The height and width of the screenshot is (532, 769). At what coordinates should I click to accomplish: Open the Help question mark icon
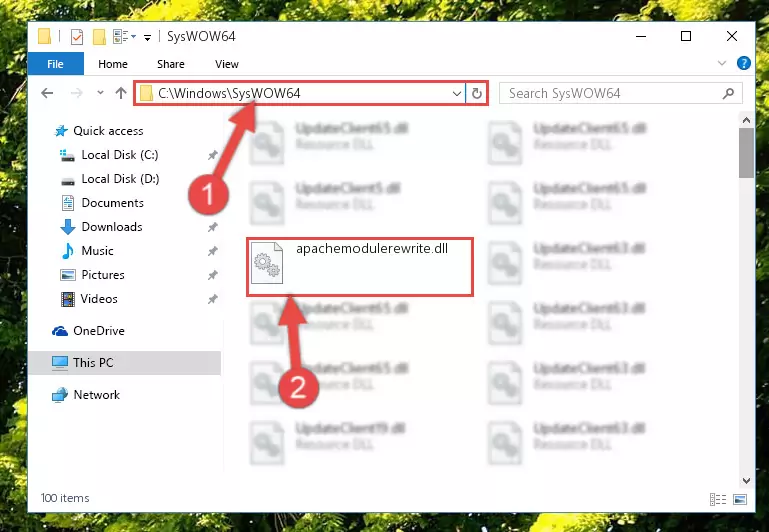(743, 63)
